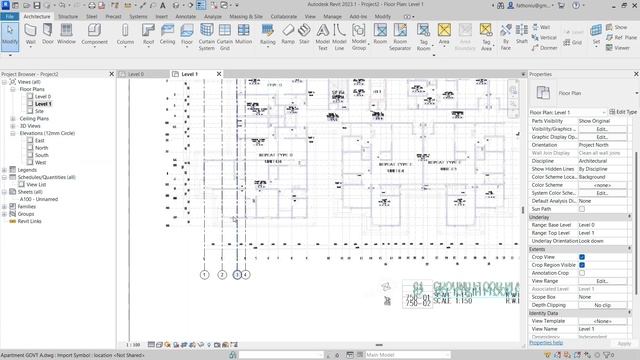Enable the Sun Path checkbox
The height and width of the screenshot is (360, 640).
[582, 209]
